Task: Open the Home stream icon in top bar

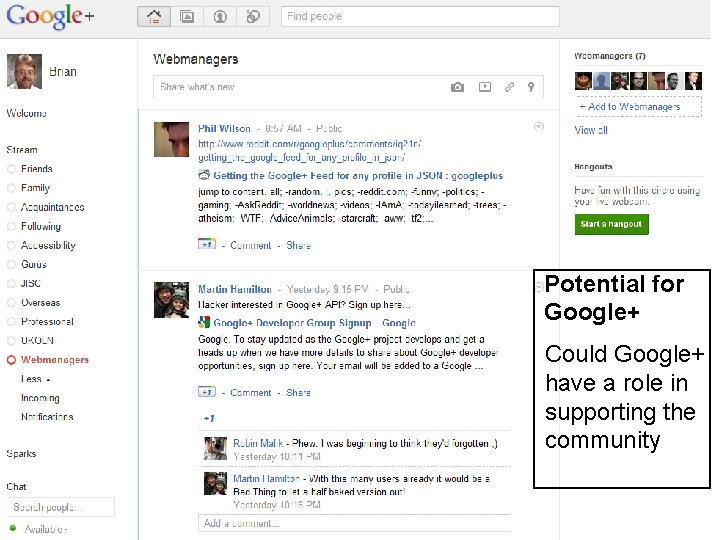Action: [x=154, y=17]
